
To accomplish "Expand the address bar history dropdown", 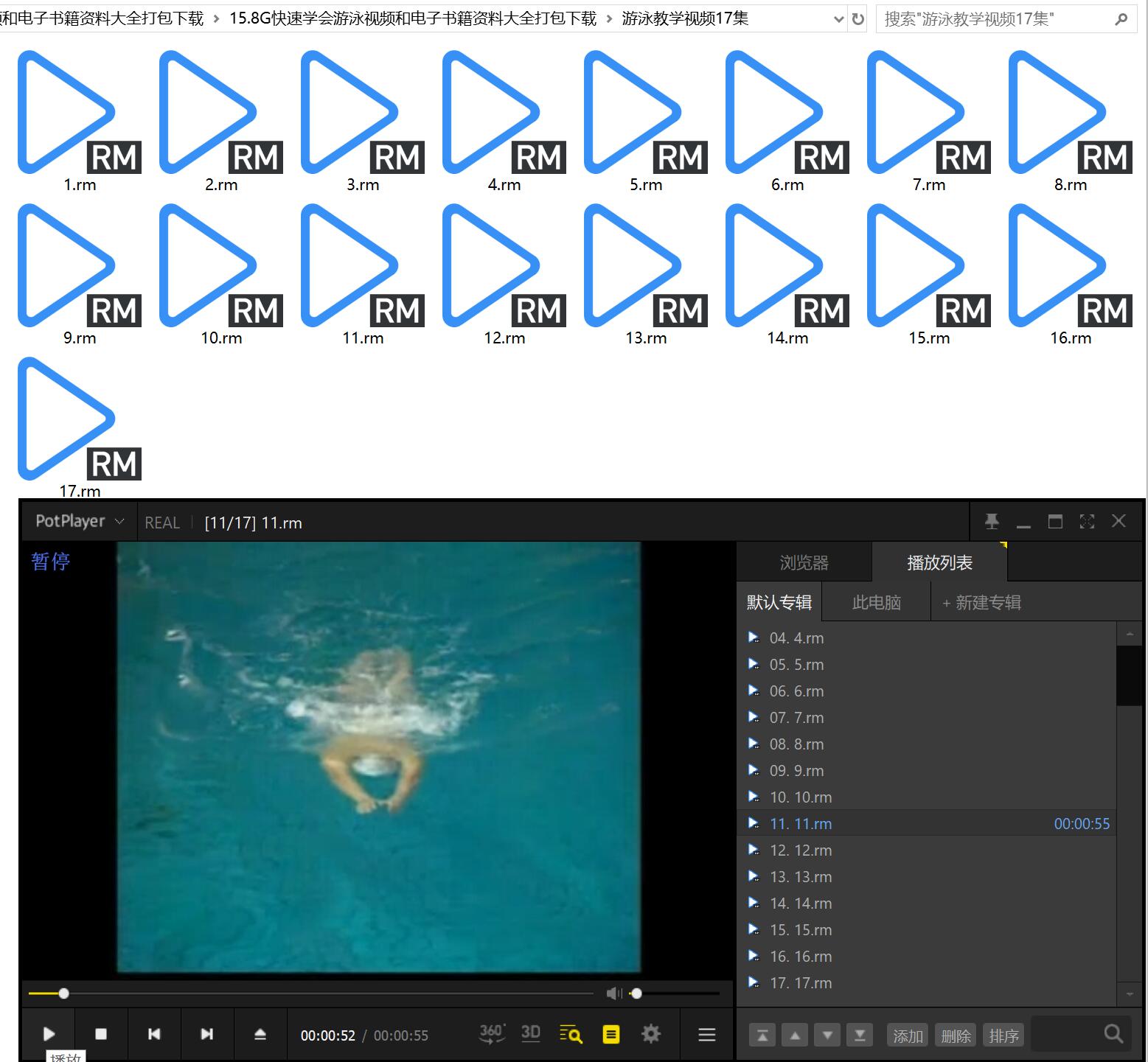I will [838, 19].
